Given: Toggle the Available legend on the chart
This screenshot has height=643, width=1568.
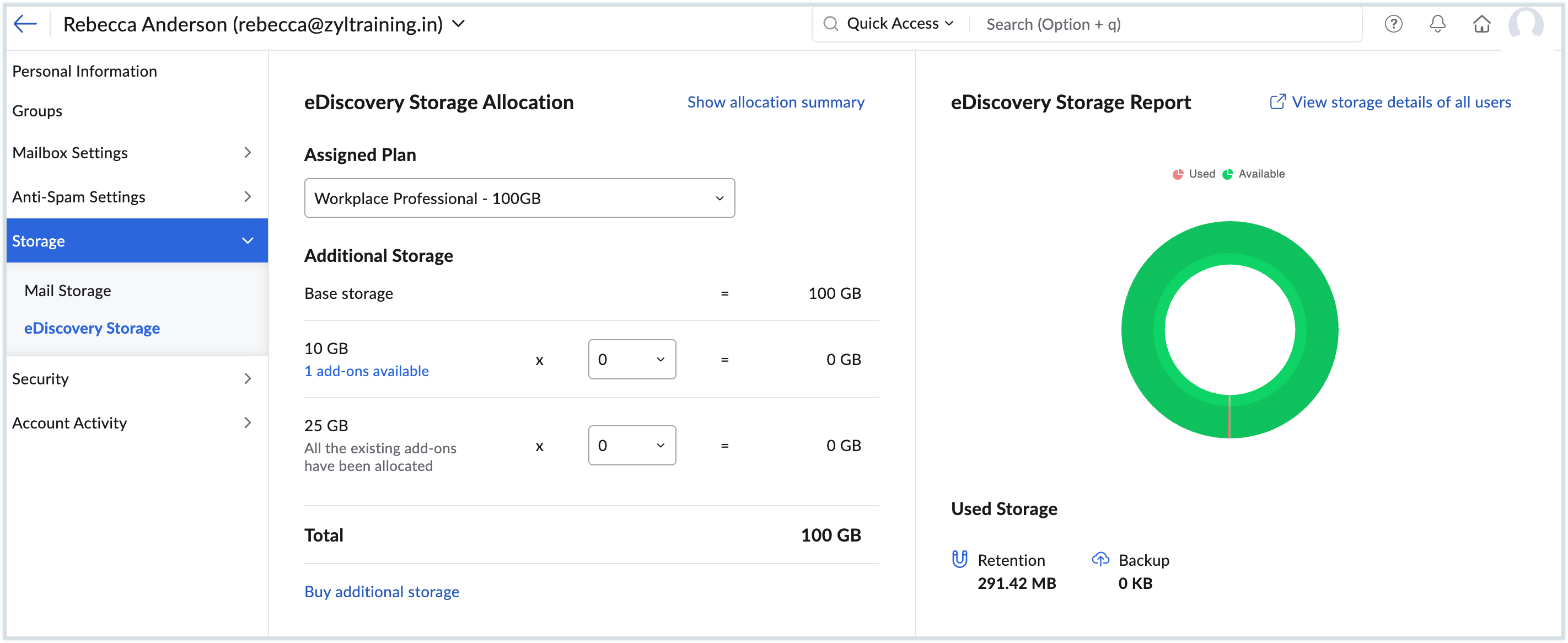Looking at the screenshot, I should [x=1253, y=174].
